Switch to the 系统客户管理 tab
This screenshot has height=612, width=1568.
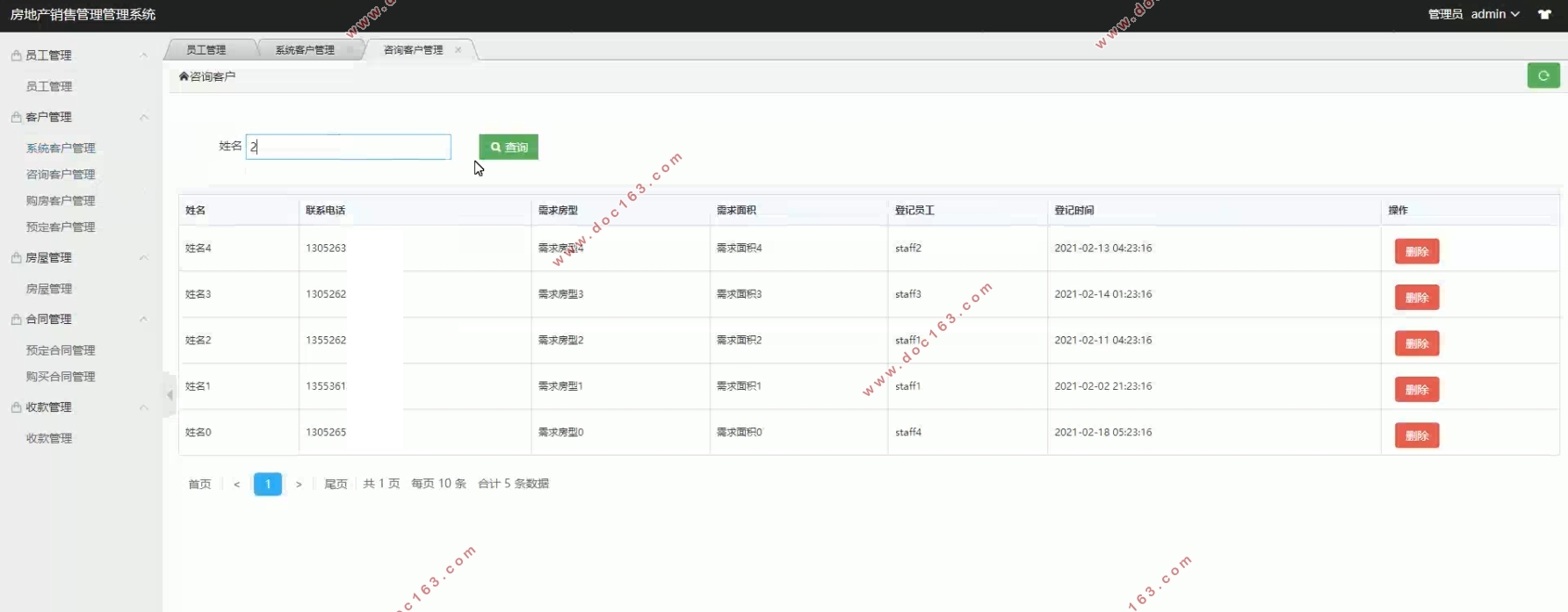[305, 50]
